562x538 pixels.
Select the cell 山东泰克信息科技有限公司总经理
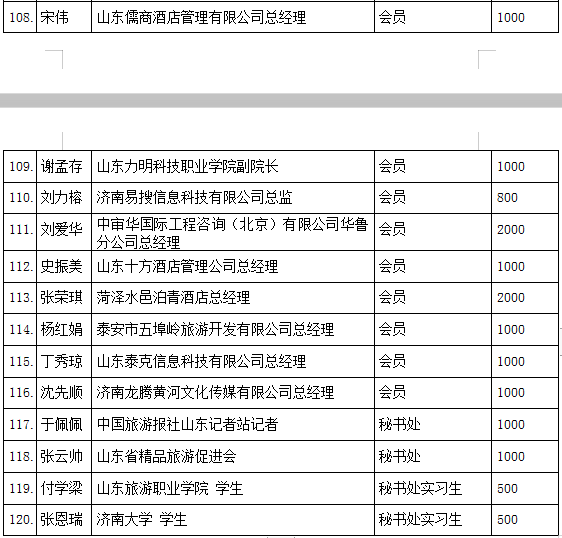[233, 362]
